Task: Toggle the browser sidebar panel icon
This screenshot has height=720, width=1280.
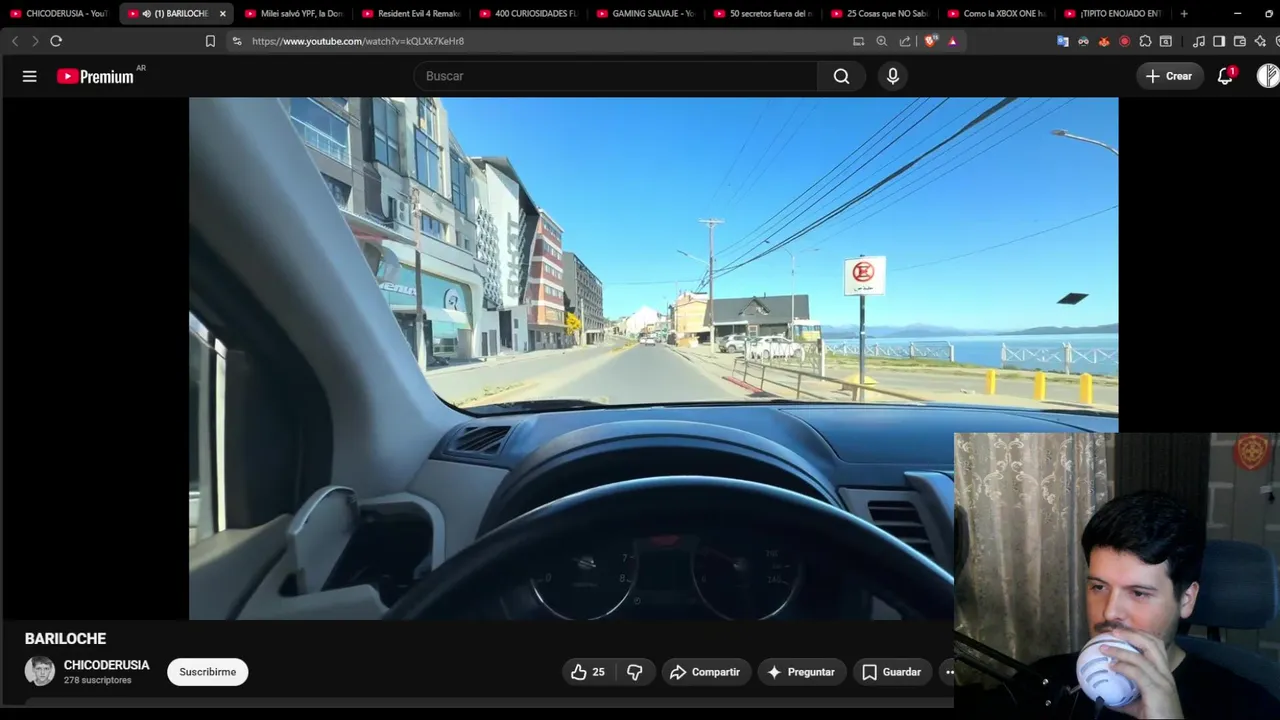Action: point(1219,41)
